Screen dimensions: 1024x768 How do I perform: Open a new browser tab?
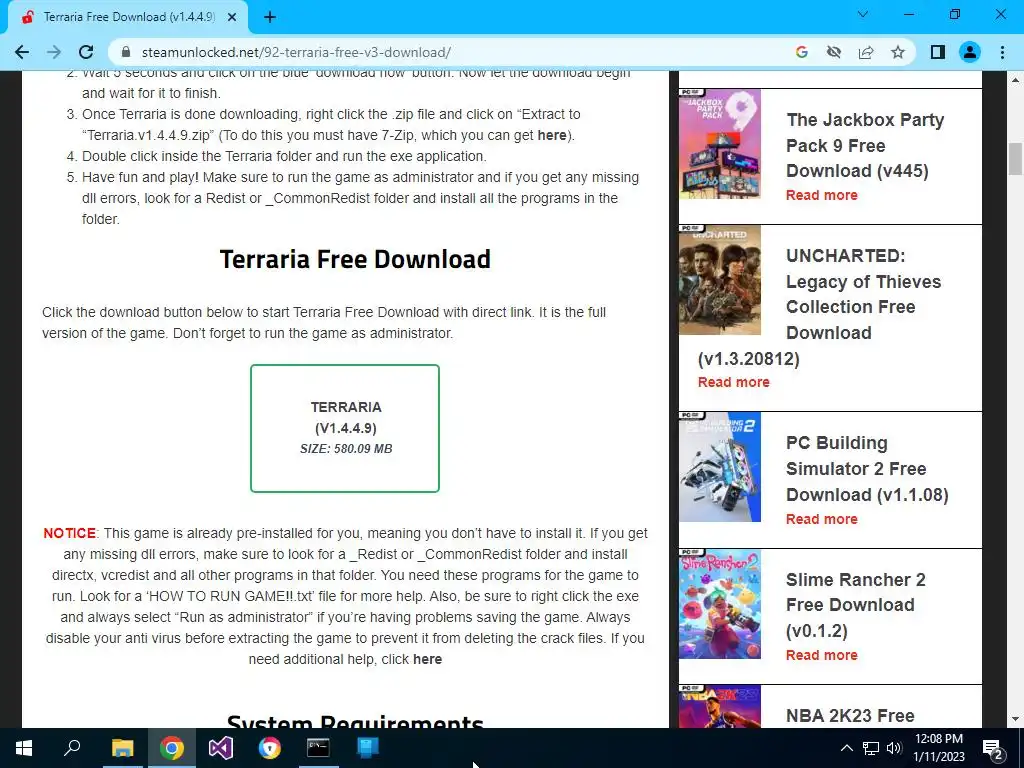(270, 18)
